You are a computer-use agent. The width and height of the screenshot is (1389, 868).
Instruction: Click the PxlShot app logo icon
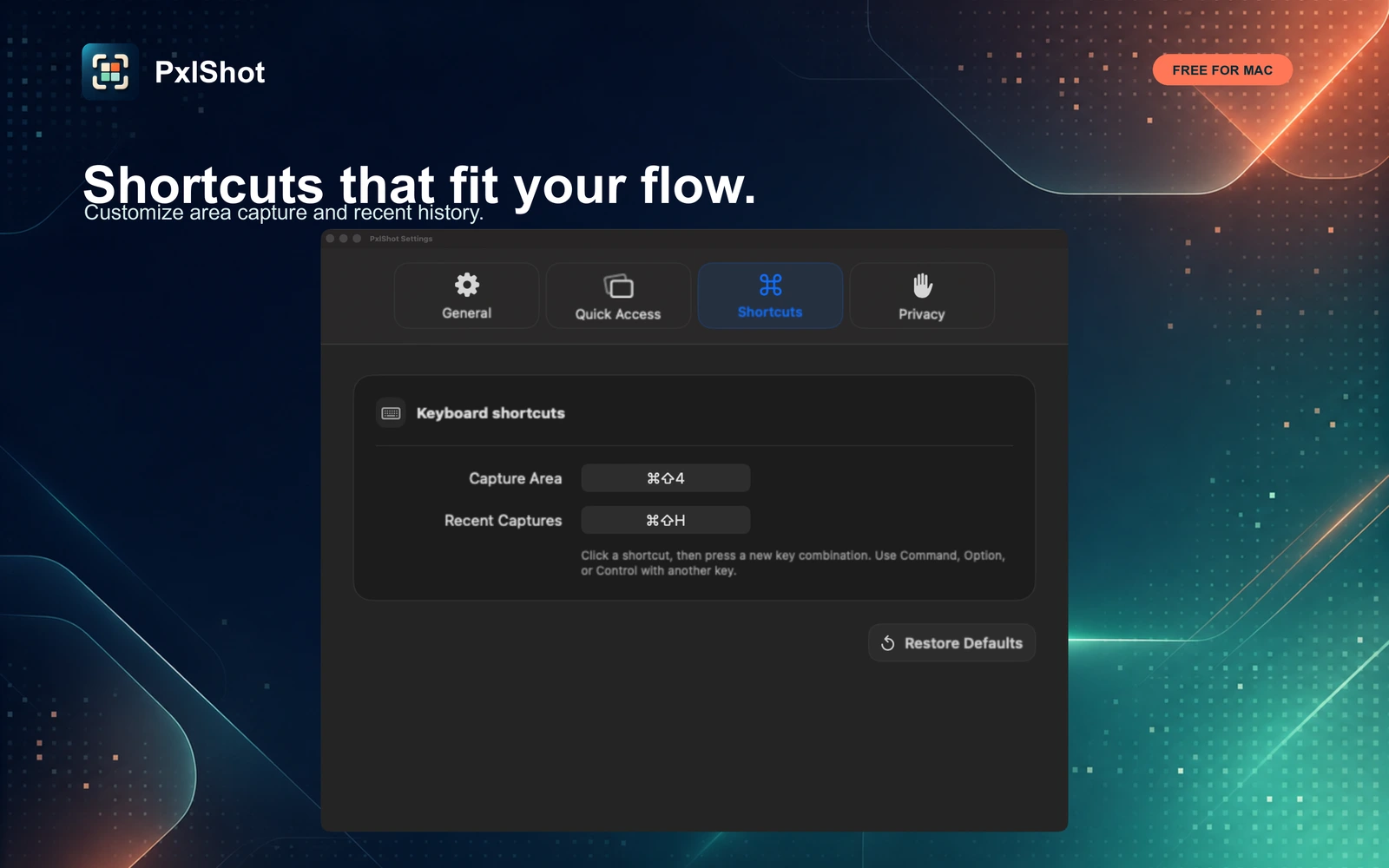110,72
